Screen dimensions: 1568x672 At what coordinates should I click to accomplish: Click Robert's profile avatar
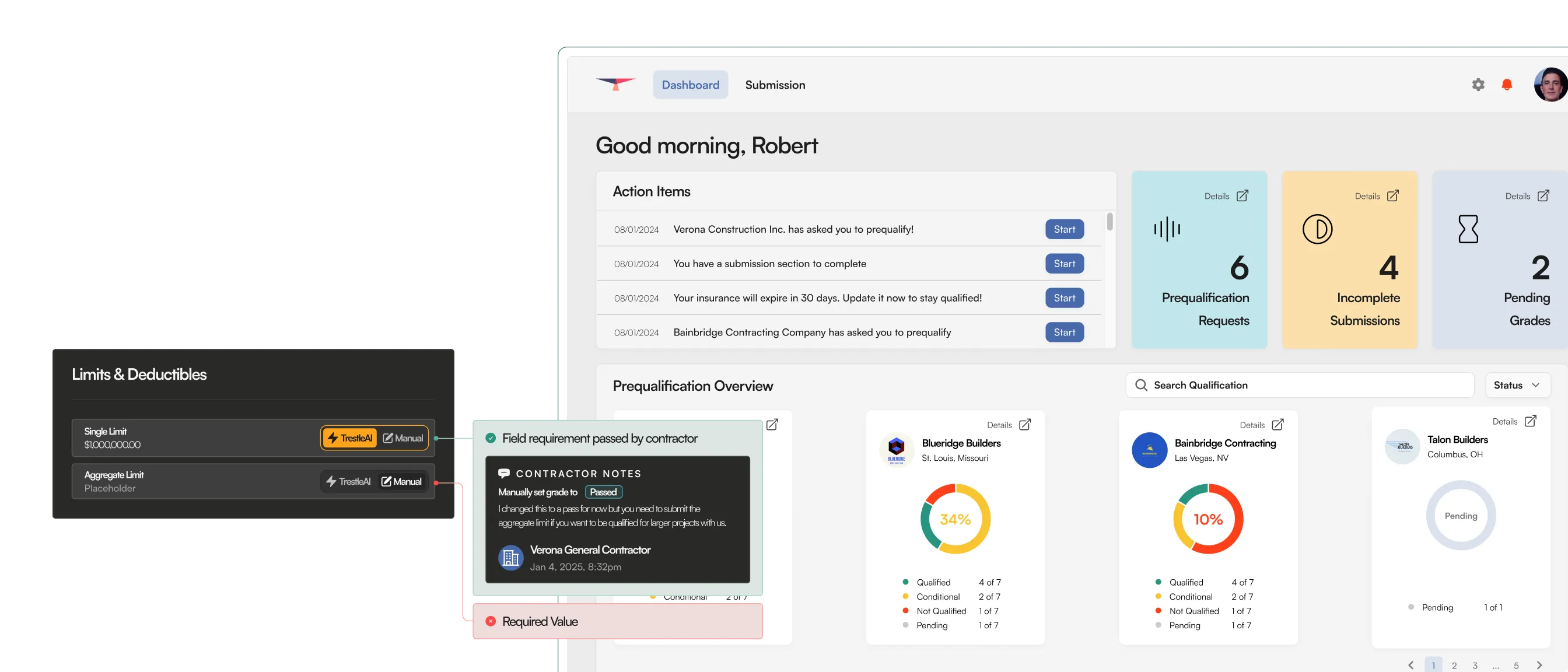click(1550, 85)
